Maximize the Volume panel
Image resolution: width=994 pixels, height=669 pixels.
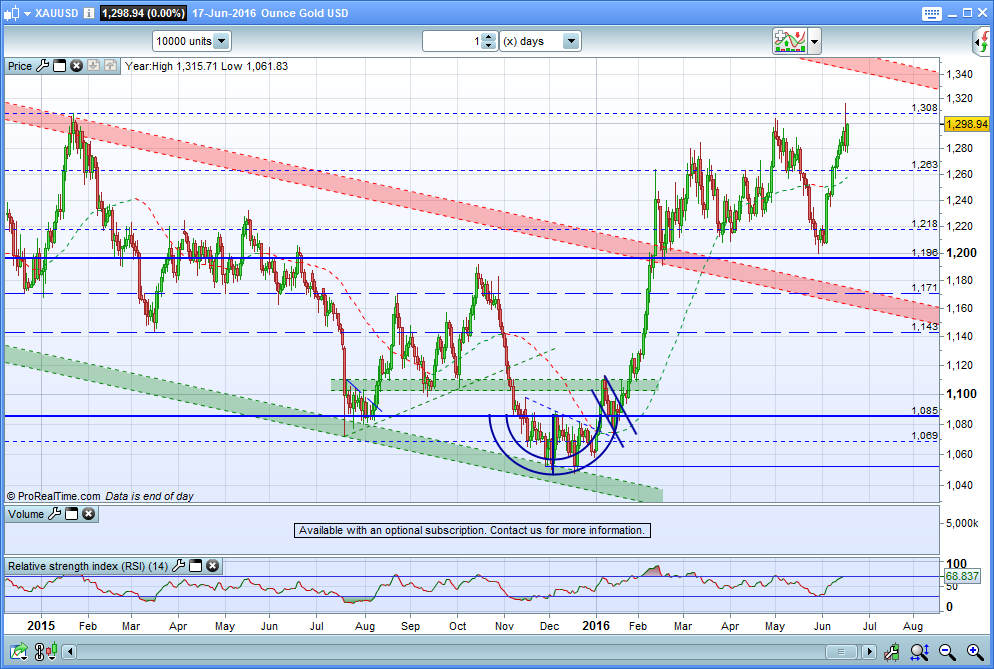pyautogui.click(x=72, y=514)
